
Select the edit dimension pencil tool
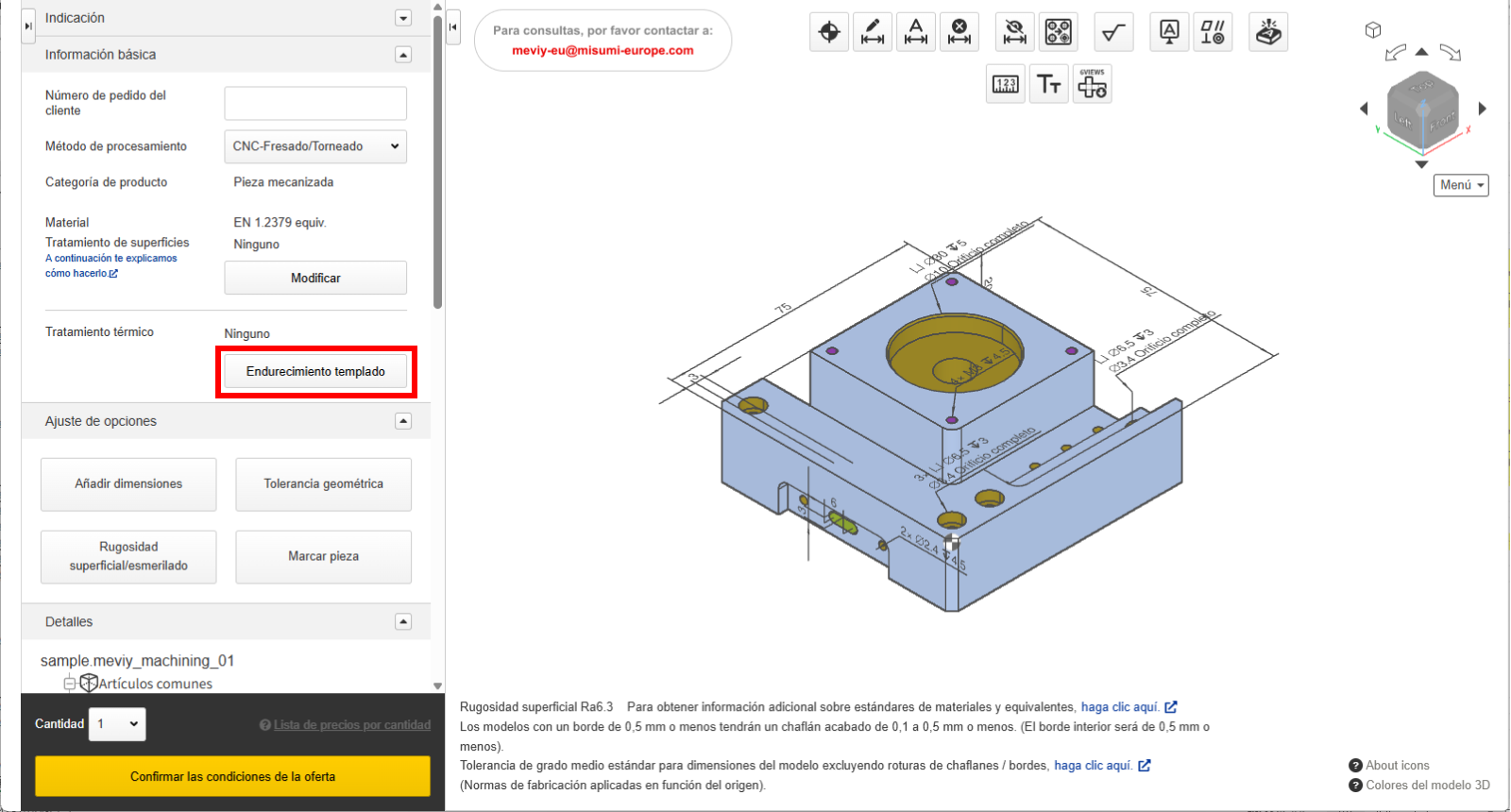pyautogui.click(x=873, y=33)
